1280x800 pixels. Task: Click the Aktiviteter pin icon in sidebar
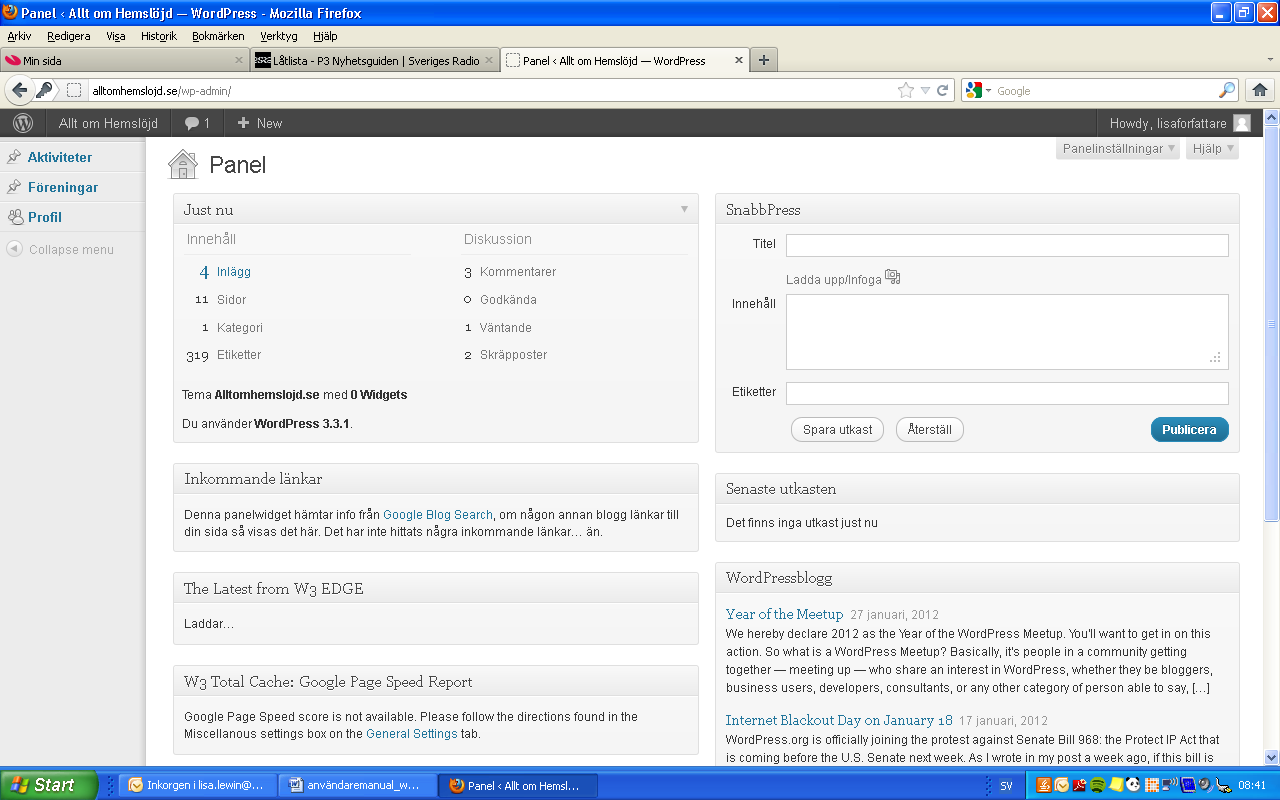click(14, 157)
